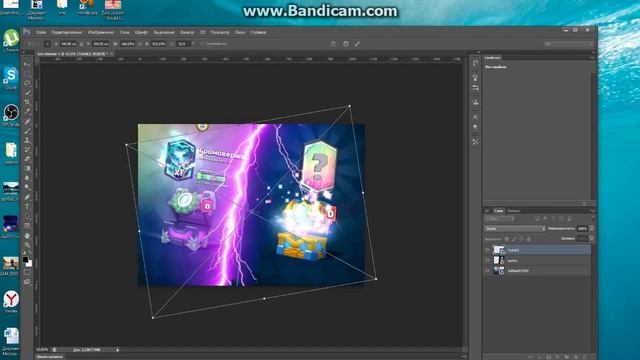Select the History Brush tool
This screenshot has width=640, height=360.
[27, 150]
